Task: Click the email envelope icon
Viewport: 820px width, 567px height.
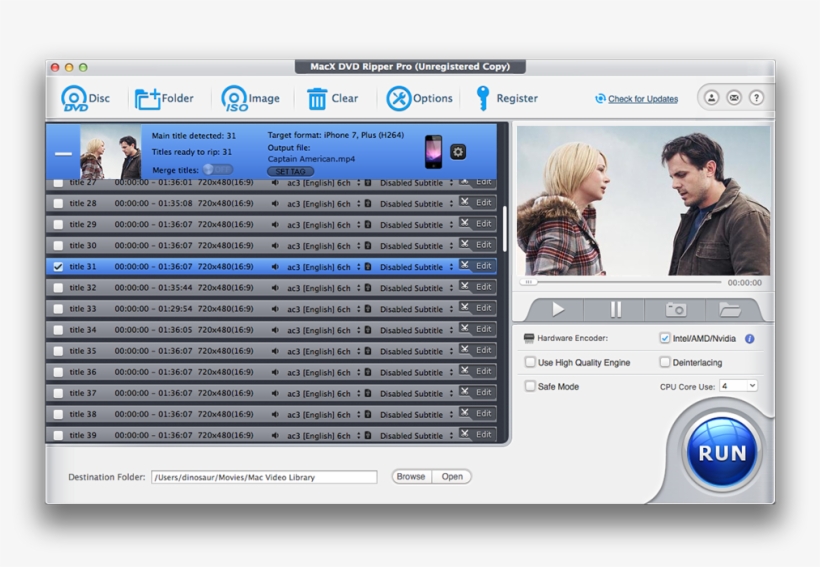Action: click(734, 98)
